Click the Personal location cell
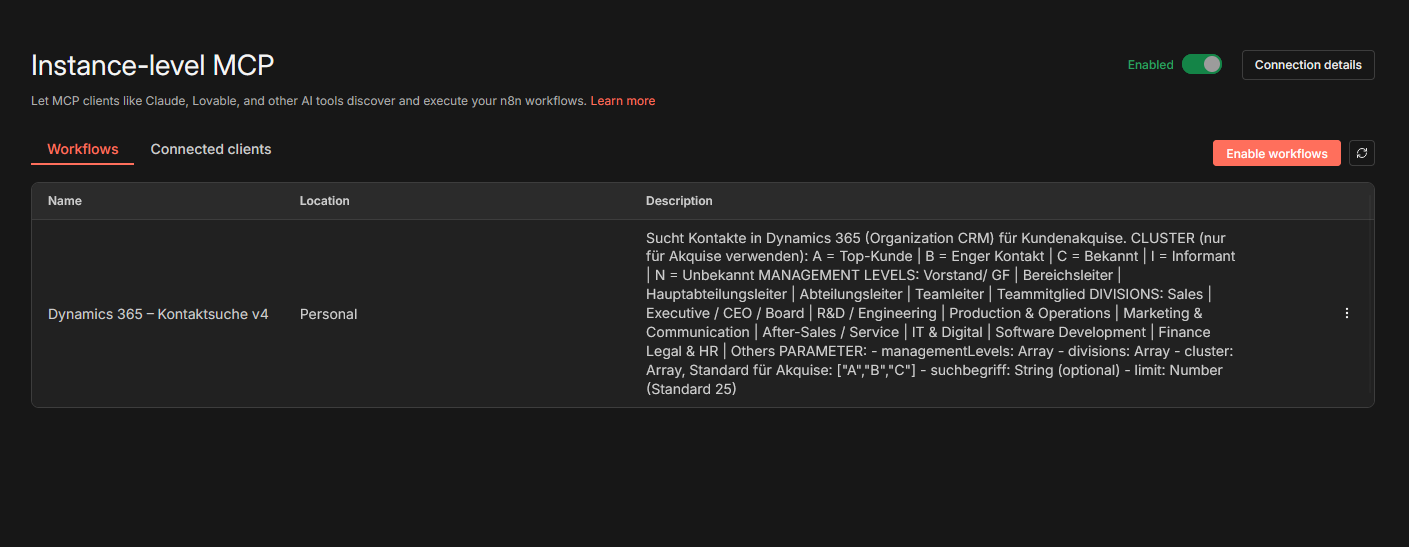Screen dimensions: 1409x547 click(328, 314)
